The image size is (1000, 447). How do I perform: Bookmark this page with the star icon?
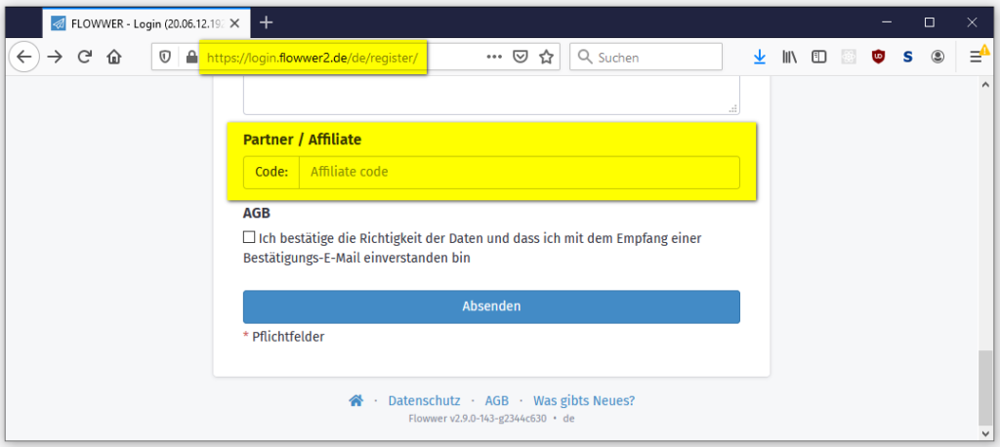tap(546, 57)
